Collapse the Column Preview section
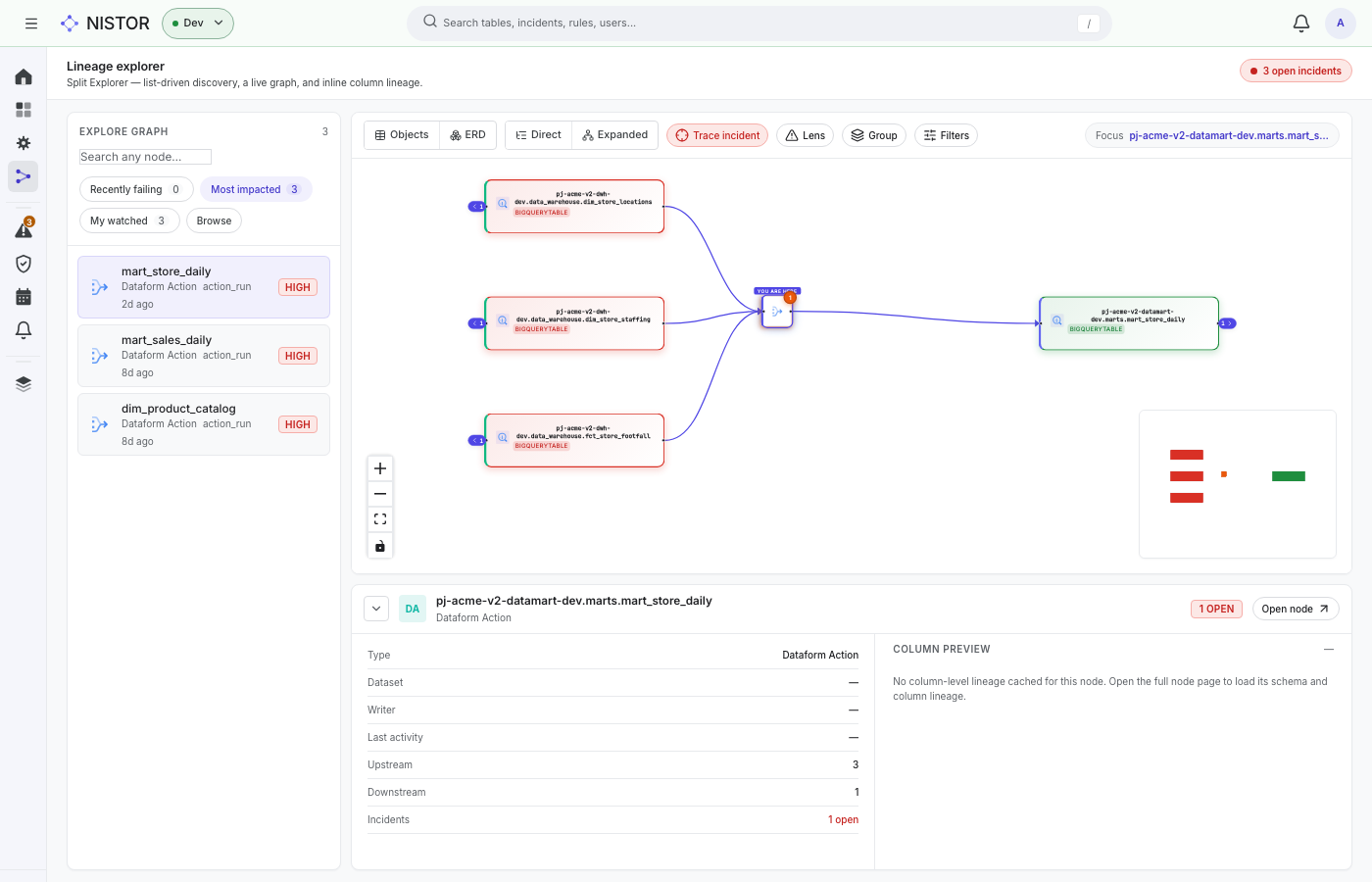 [1329, 649]
